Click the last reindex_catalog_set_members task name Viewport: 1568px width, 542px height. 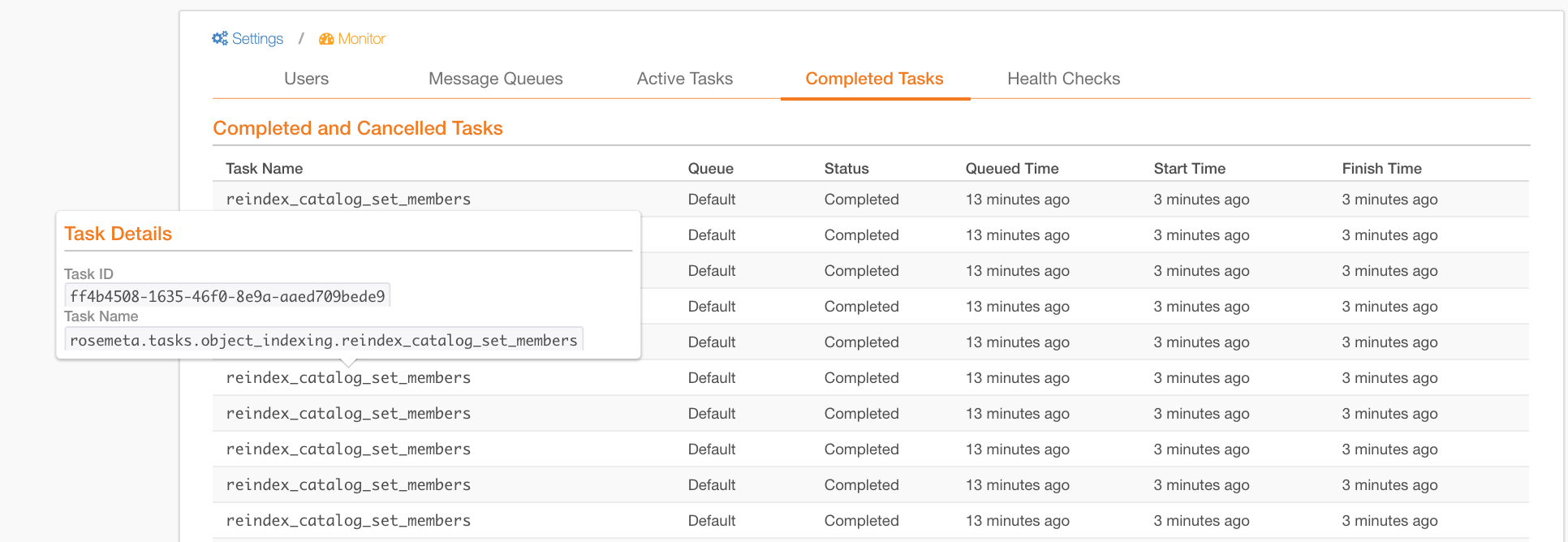tap(348, 520)
